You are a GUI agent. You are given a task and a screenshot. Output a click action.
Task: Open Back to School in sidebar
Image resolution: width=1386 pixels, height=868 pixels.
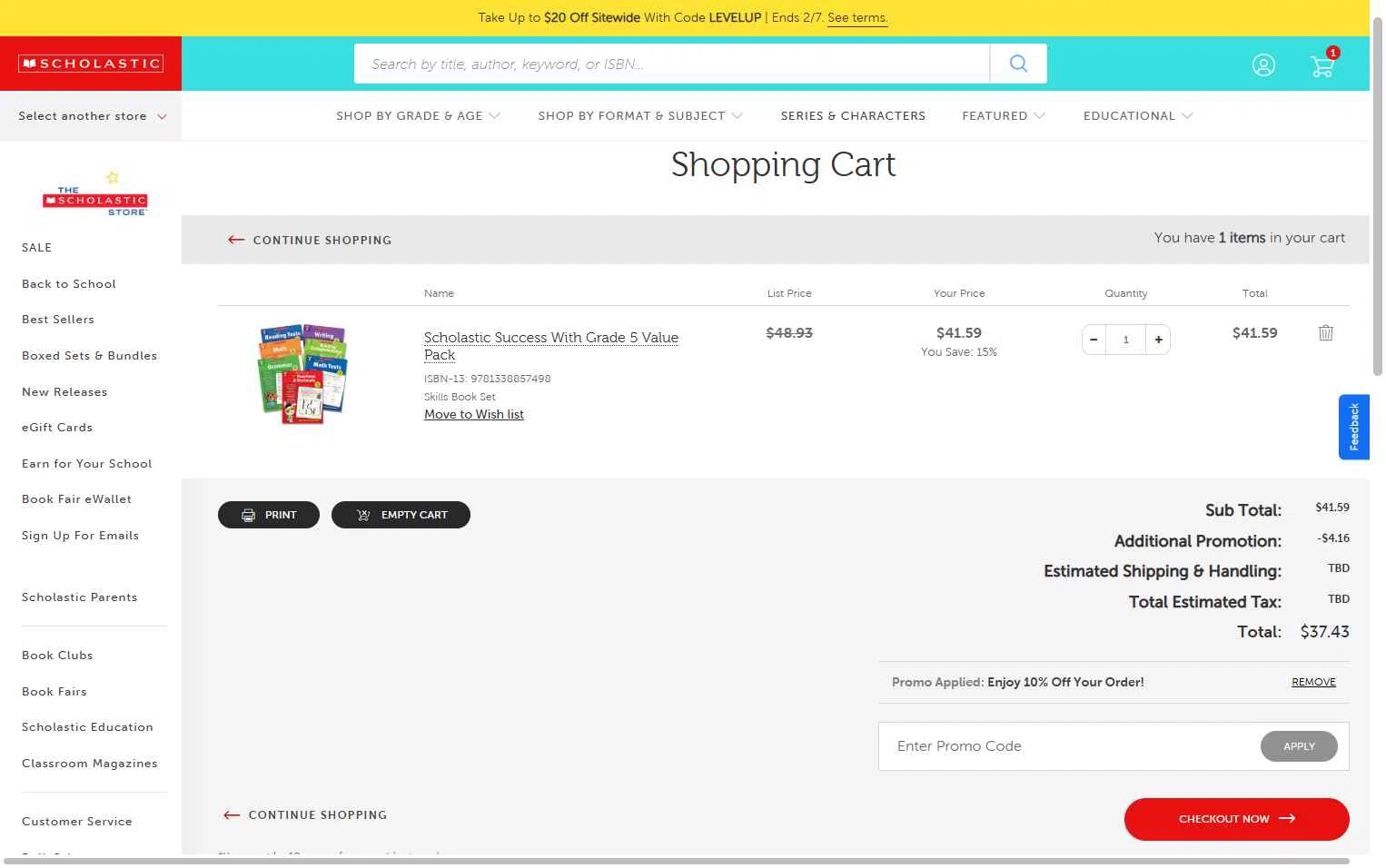pos(69,284)
